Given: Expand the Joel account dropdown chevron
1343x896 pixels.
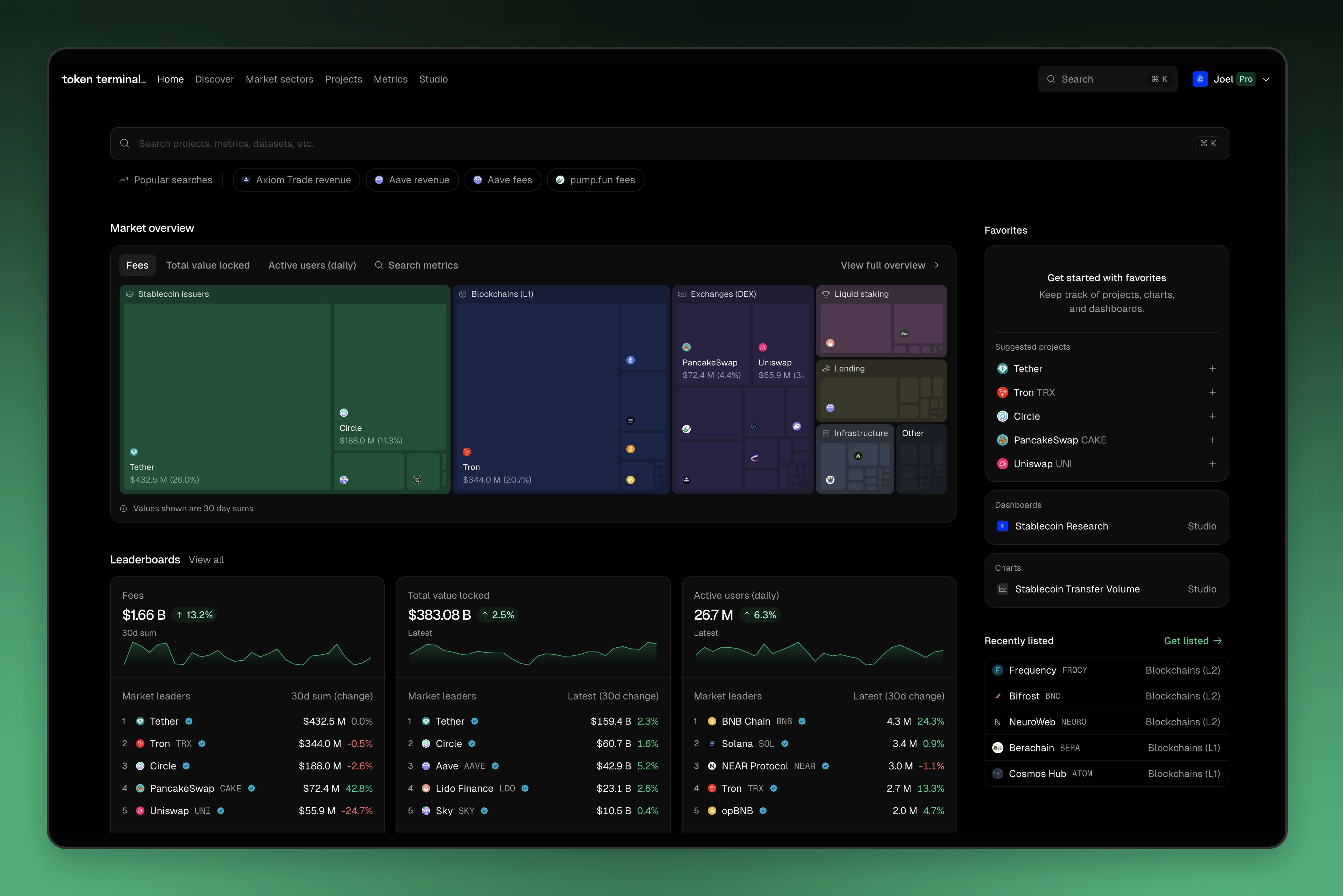Looking at the screenshot, I should coord(1266,79).
